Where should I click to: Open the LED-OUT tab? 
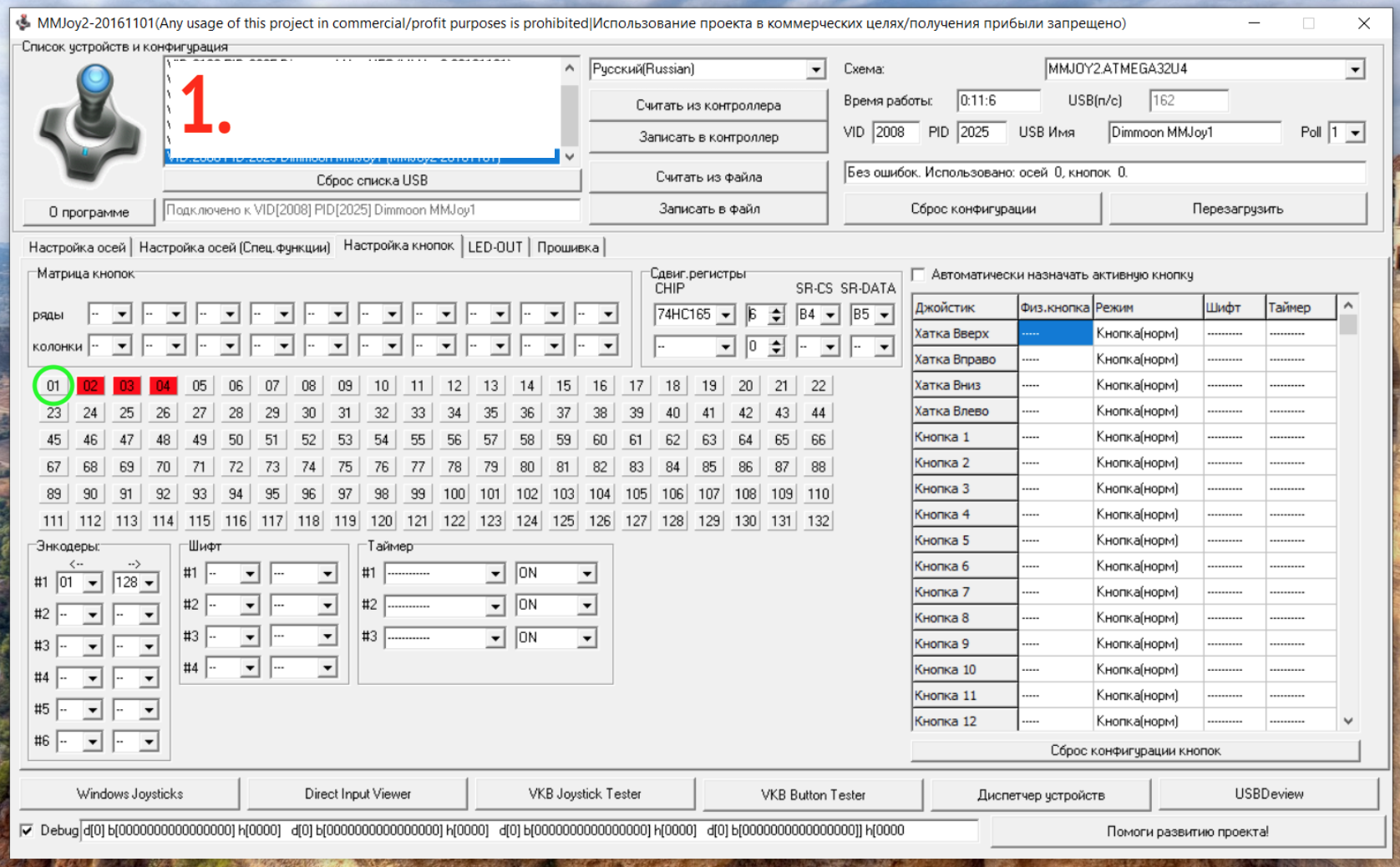(495, 247)
